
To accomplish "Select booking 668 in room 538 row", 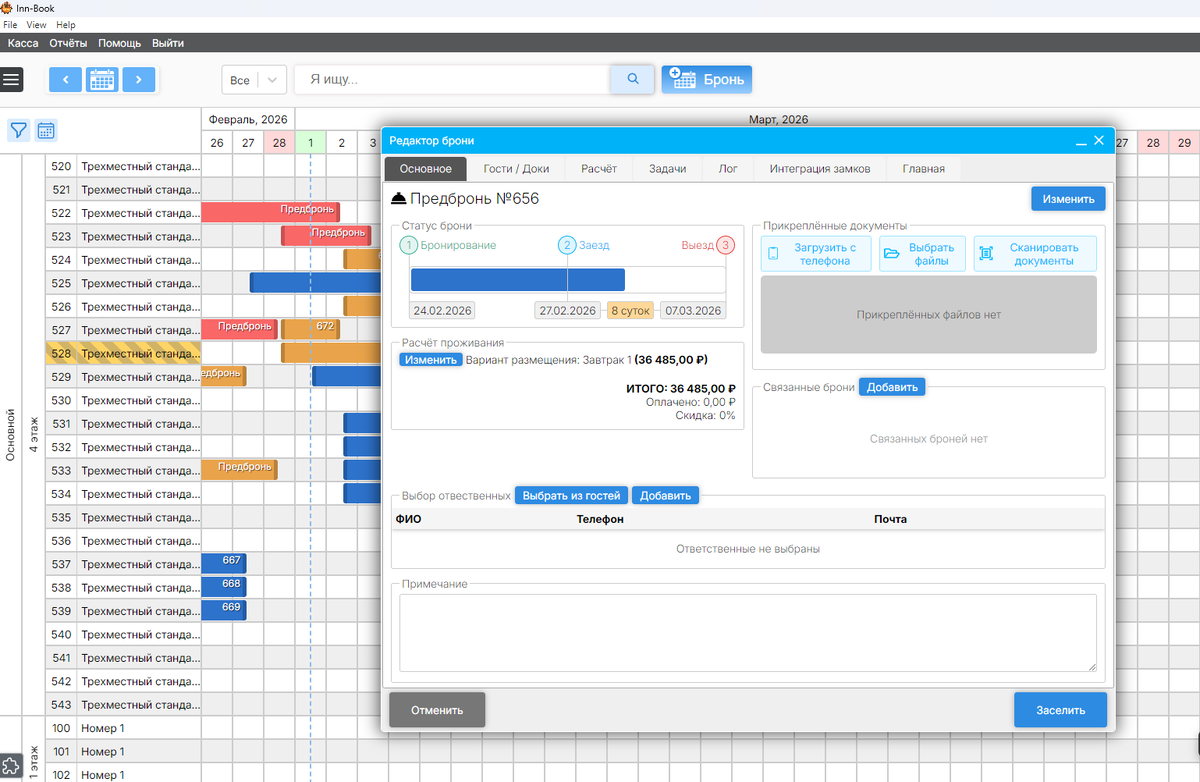I will pos(225,588).
